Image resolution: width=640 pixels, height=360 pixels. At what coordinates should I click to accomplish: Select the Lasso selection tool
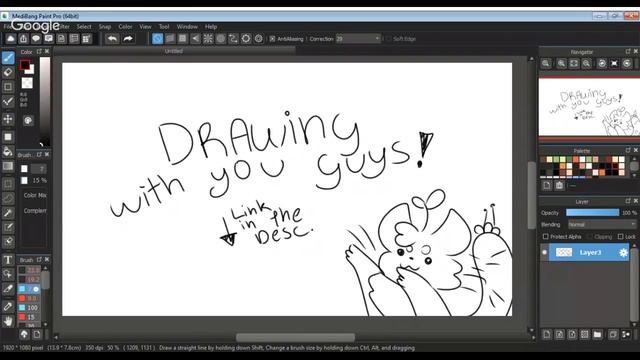[x=8, y=198]
